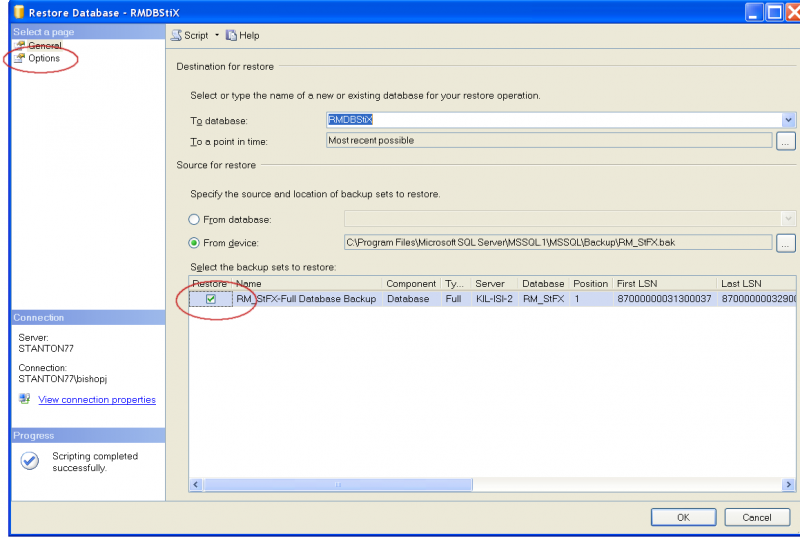Screen dimensions: 800x538
Task: Click the Database column header
Action: click(543, 283)
